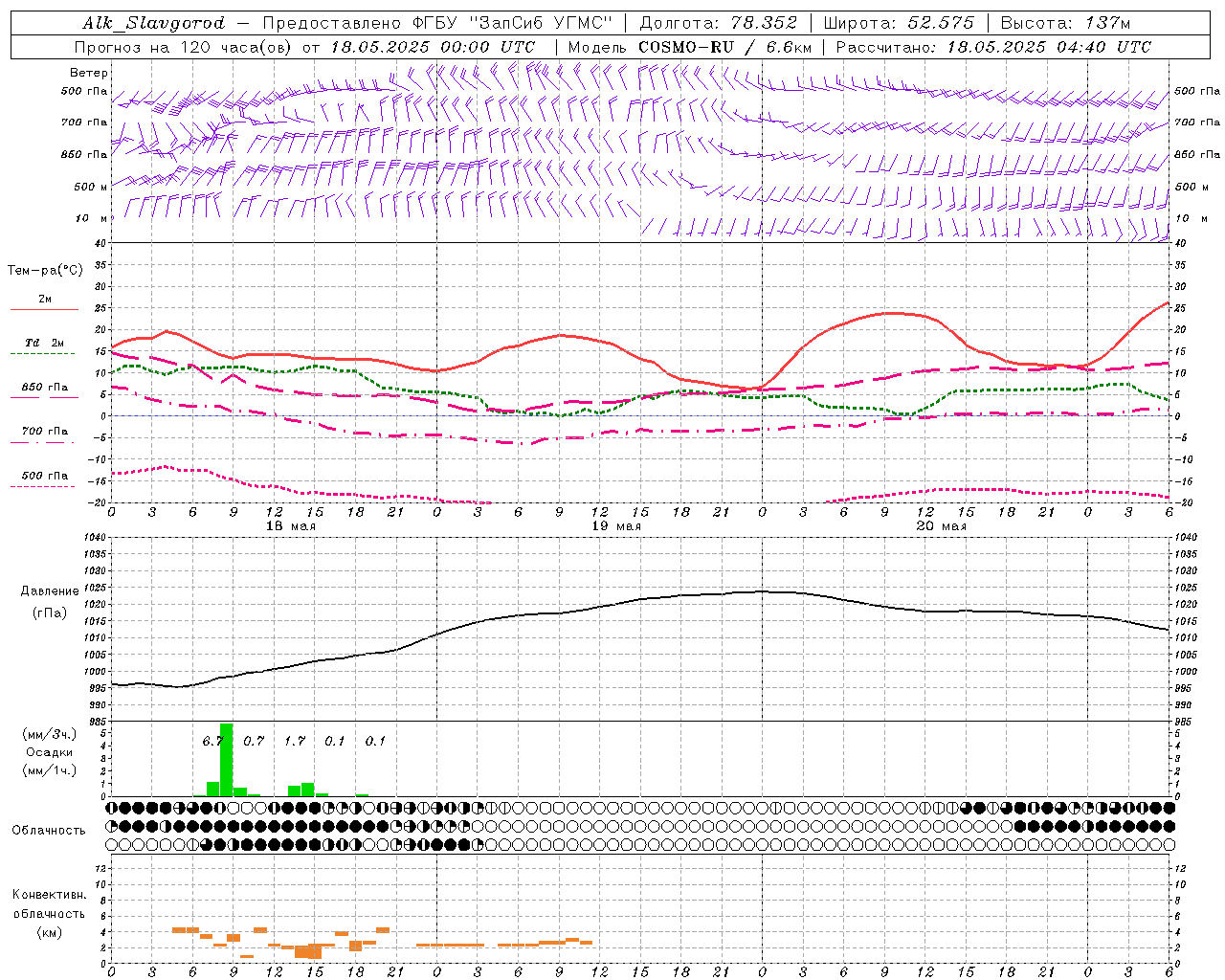Click the 0.7 precipitation value
This screenshot has width=1225, height=980.
[254, 741]
